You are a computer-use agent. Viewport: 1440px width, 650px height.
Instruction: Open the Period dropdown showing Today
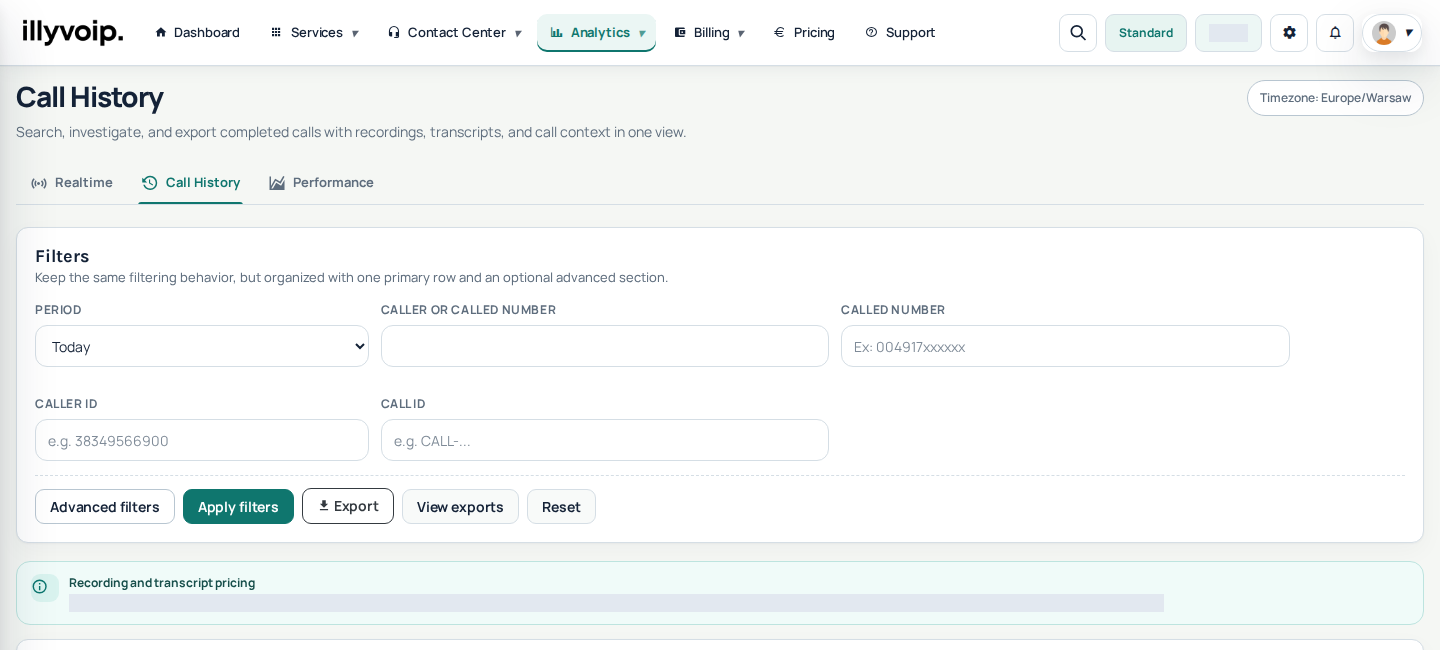pos(202,346)
